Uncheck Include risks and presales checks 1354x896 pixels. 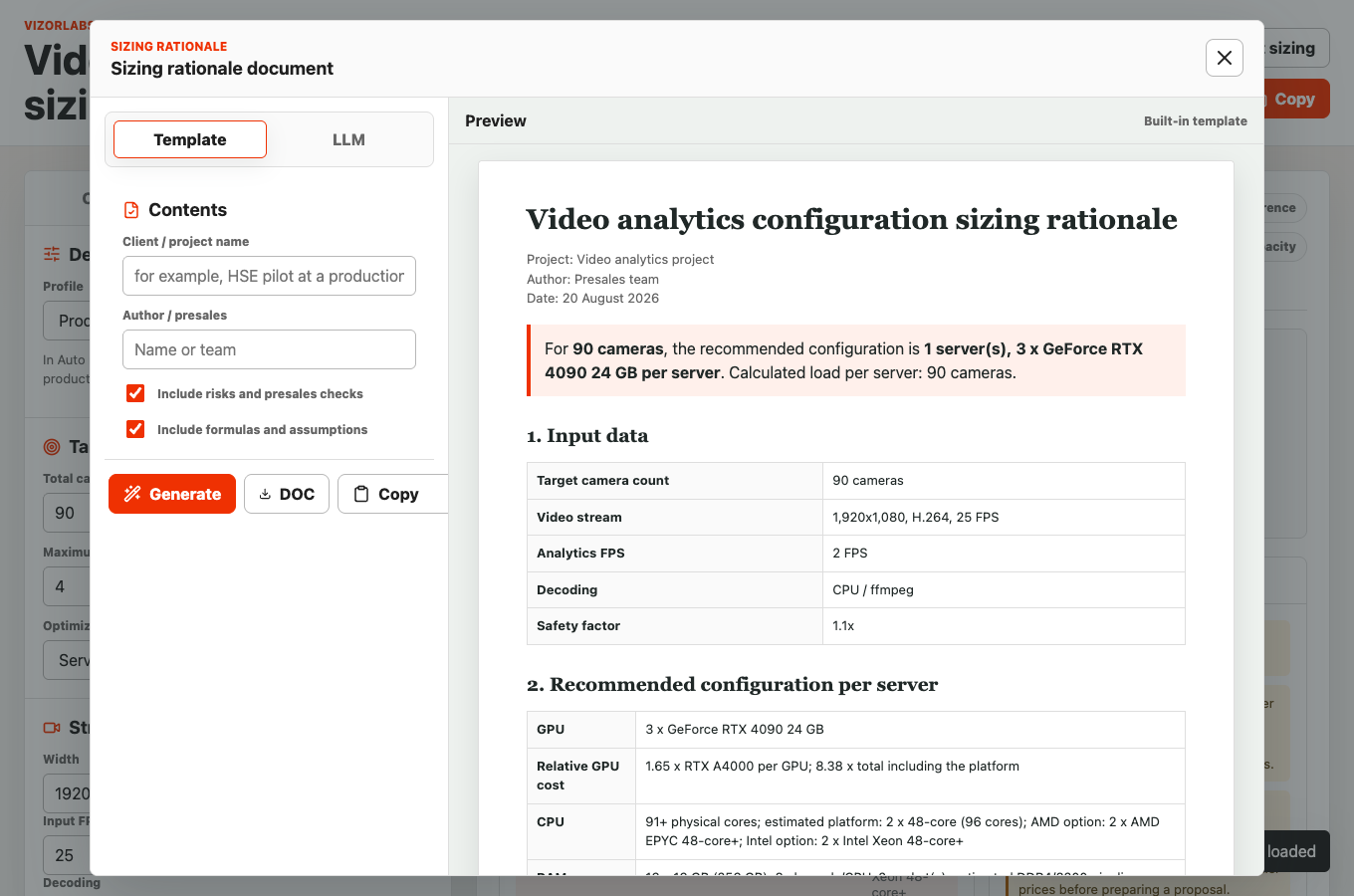pos(135,393)
